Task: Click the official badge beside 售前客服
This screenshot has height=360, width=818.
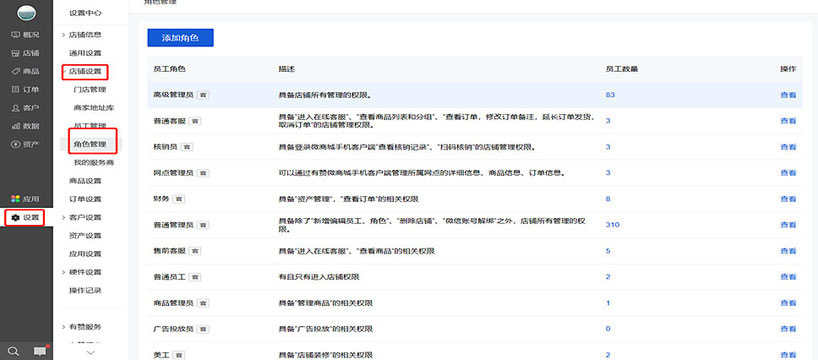Action: [x=195, y=251]
